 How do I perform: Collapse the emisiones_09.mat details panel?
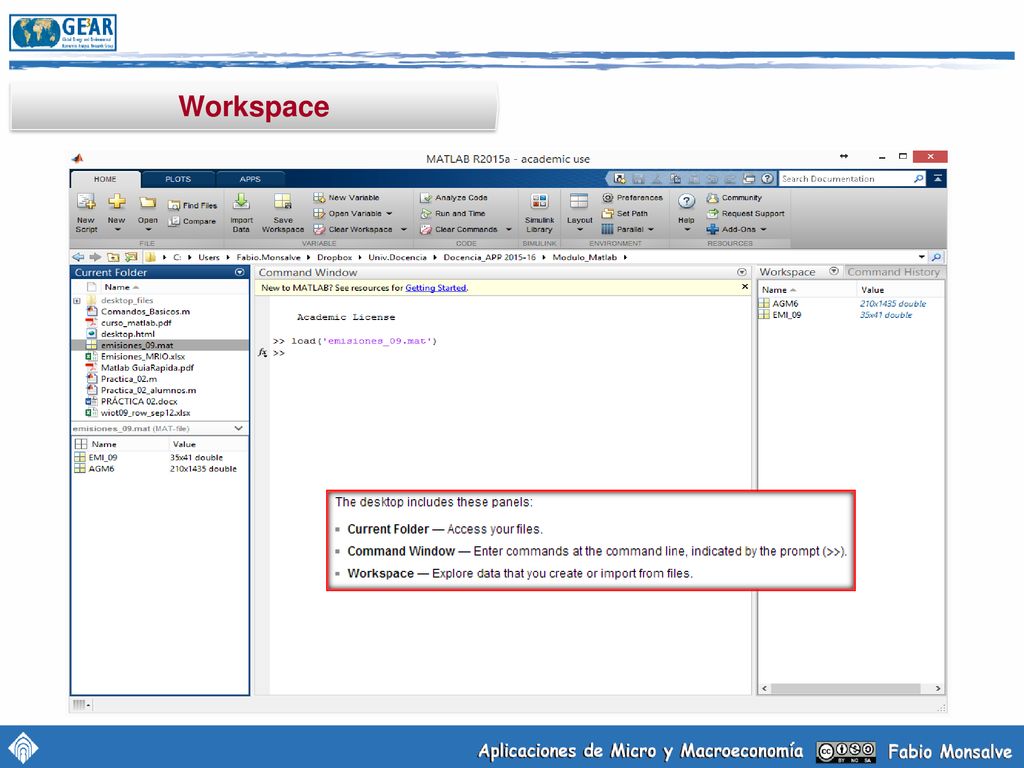[238, 428]
